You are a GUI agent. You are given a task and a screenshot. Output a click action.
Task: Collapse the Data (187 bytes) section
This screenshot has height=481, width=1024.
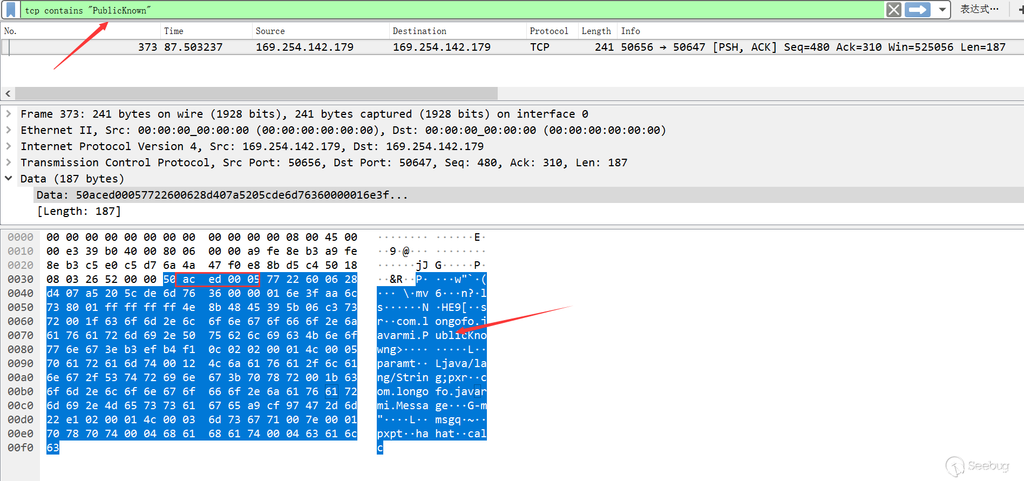10,178
